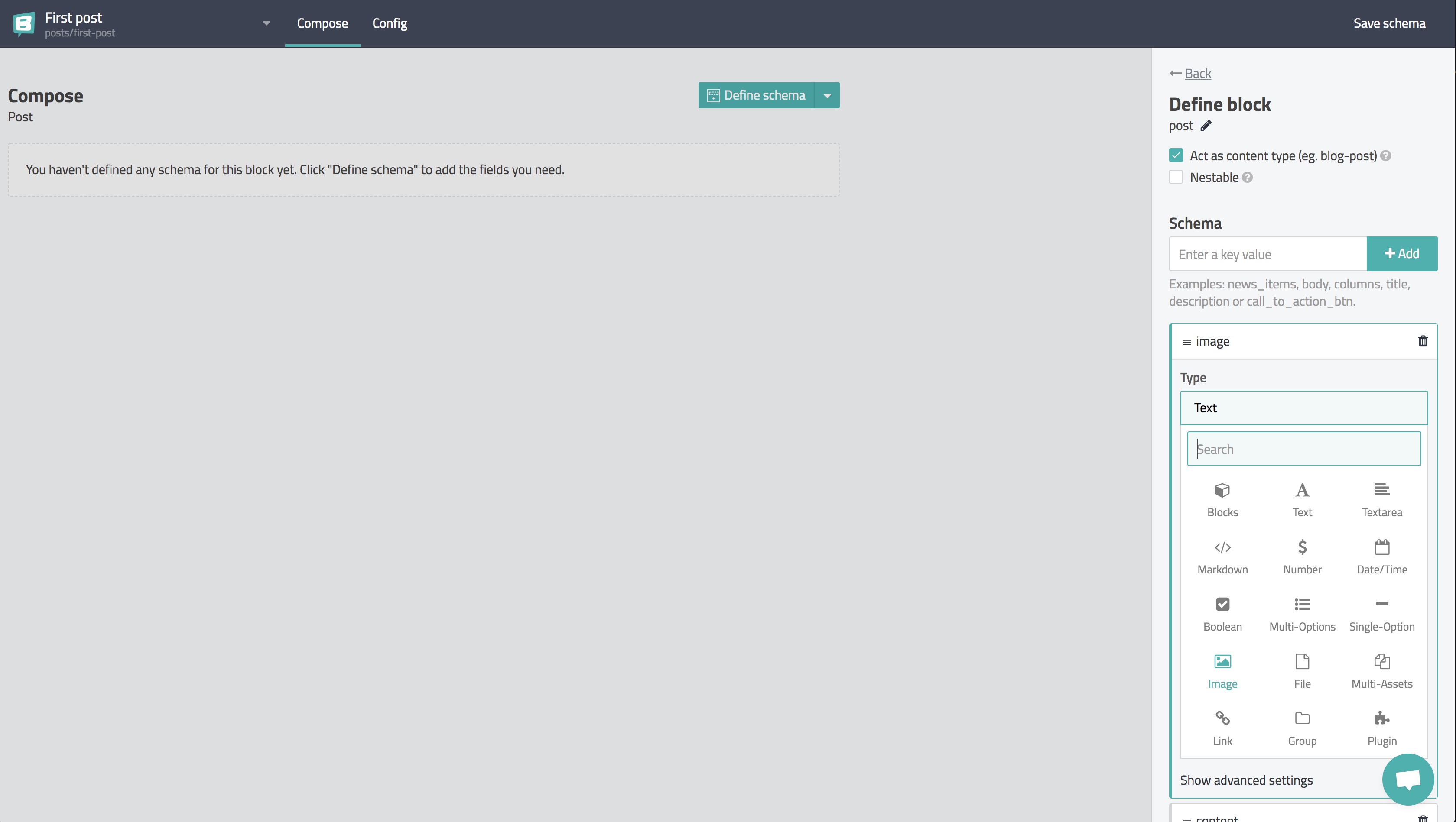Click the Add key value button

[x=1402, y=253]
